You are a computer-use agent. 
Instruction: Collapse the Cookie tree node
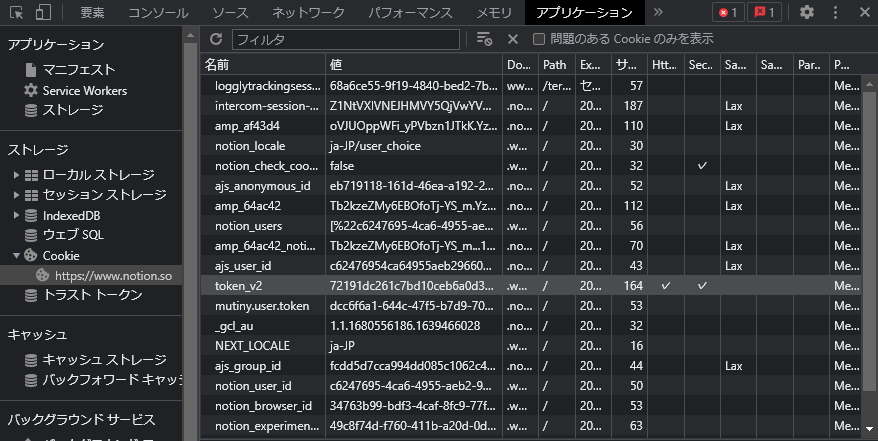[17, 255]
